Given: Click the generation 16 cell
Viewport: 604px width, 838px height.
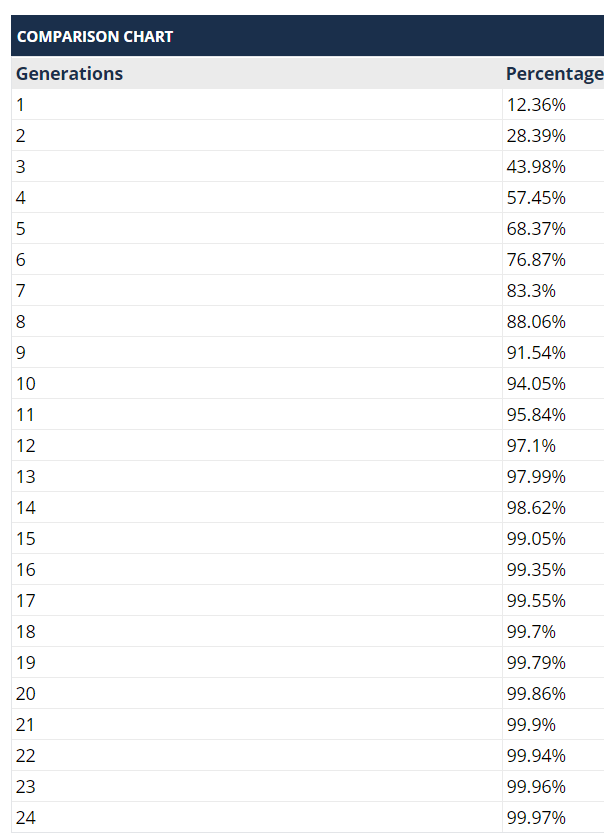Looking at the screenshot, I should point(25,570).
